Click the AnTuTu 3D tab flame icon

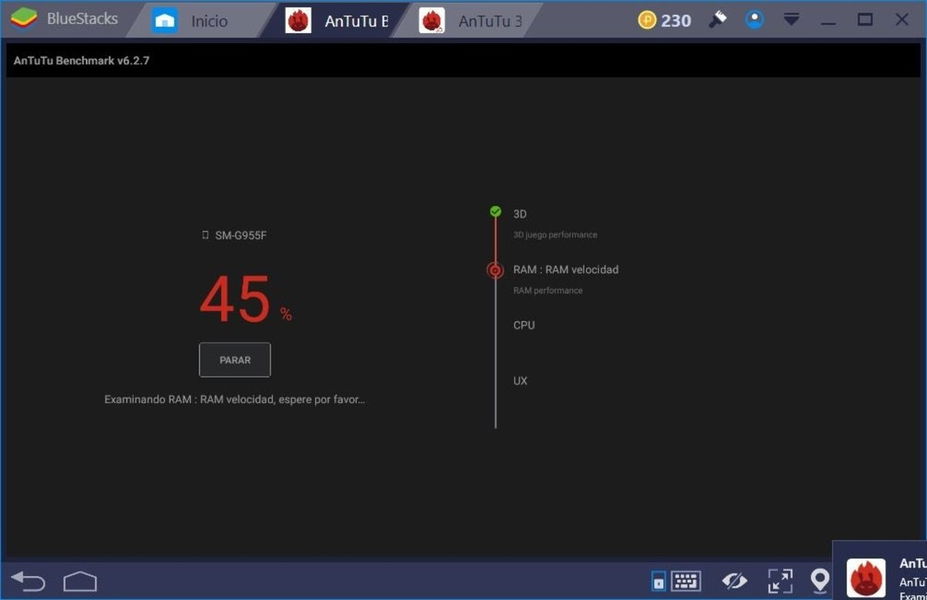(432, 21)
